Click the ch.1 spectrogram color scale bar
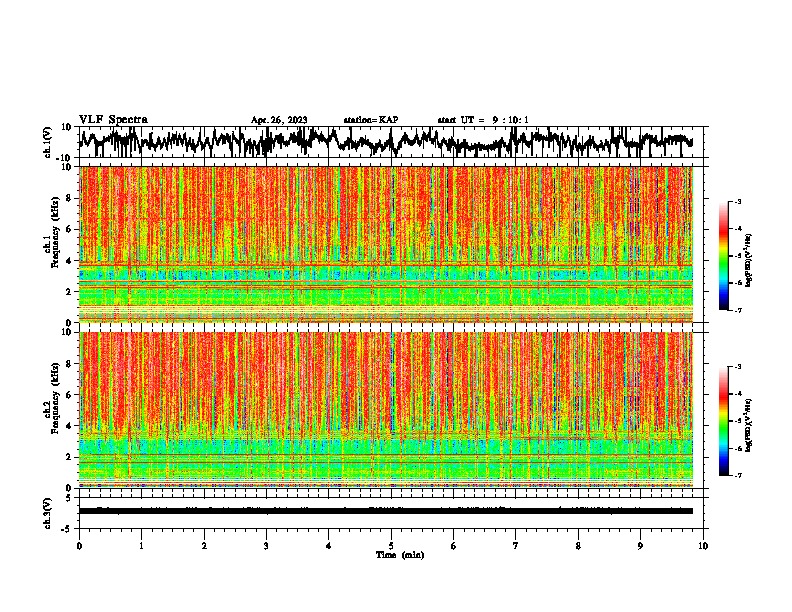The width and height of the screenshot is (792, 612). coord(724,256)
